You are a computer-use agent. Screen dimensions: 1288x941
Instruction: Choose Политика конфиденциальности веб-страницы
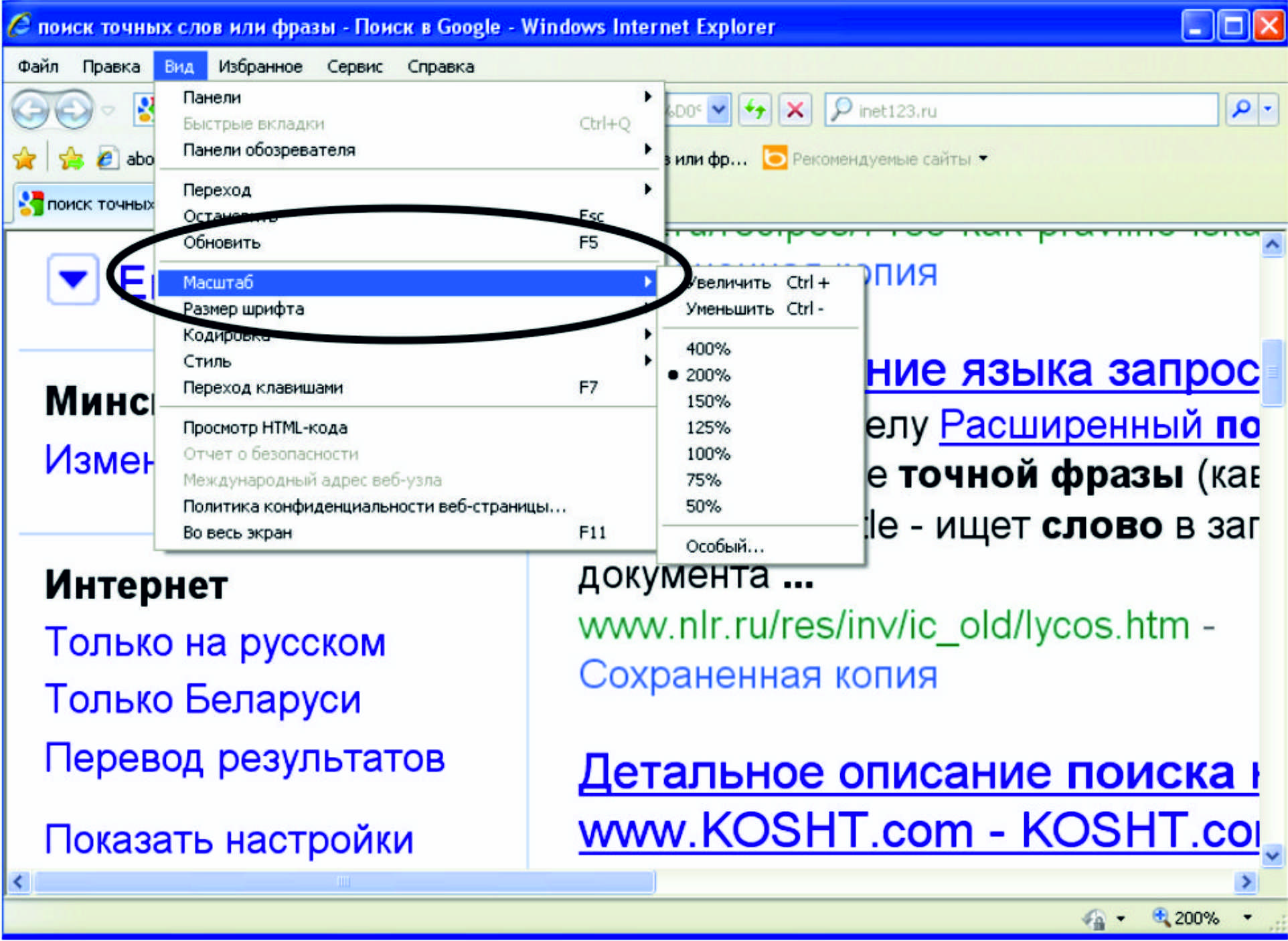click(408, 506)
